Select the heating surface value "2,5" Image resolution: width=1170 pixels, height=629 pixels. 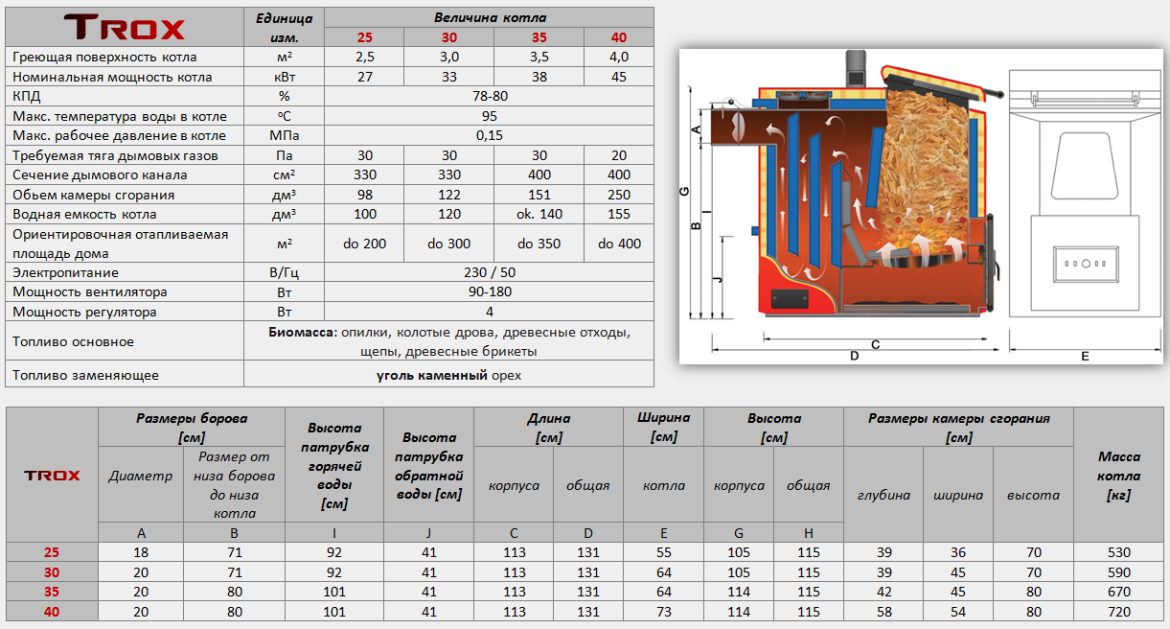coord(364,57)
